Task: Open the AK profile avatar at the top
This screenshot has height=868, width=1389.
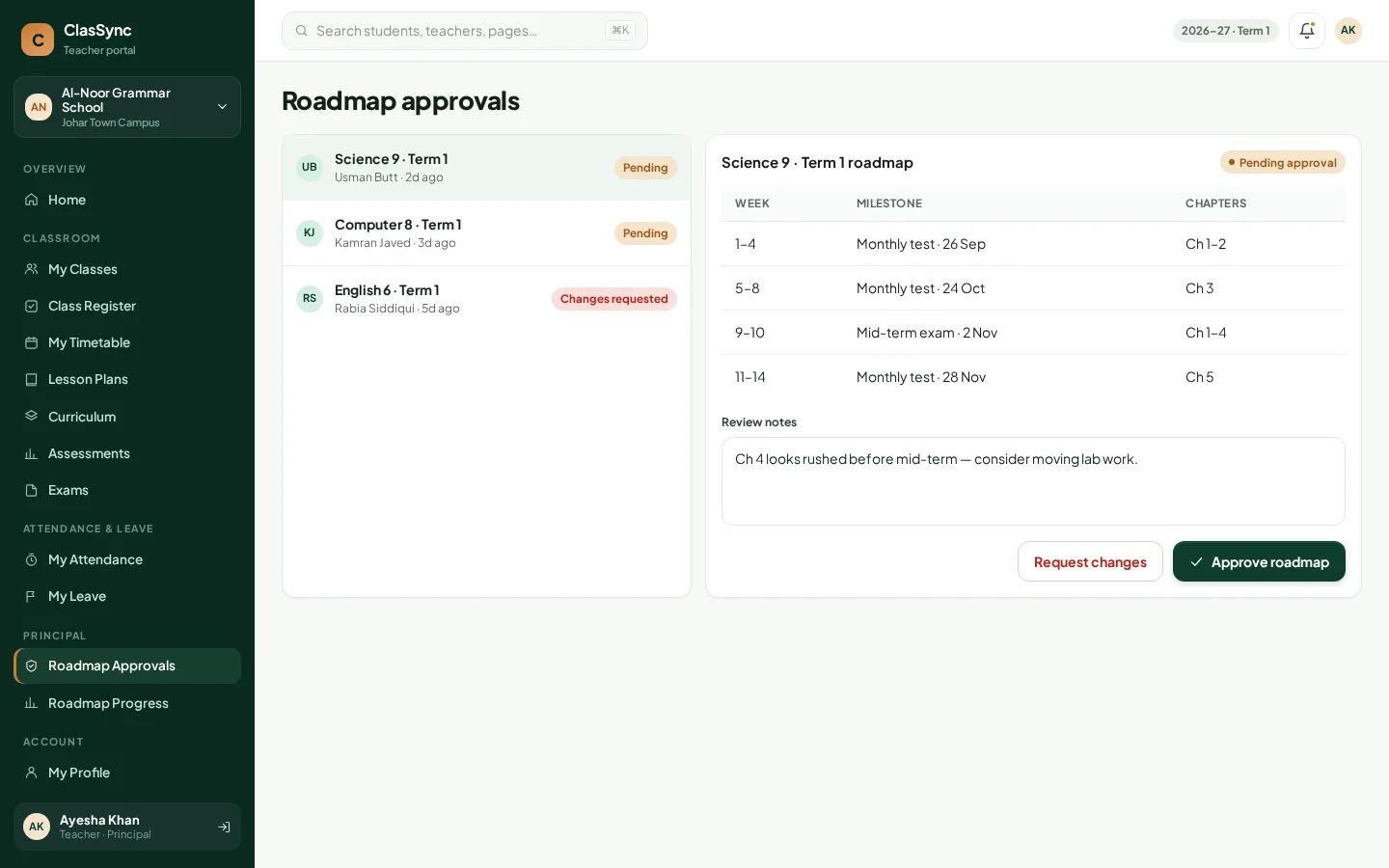Action: (x=1348, y=31)
